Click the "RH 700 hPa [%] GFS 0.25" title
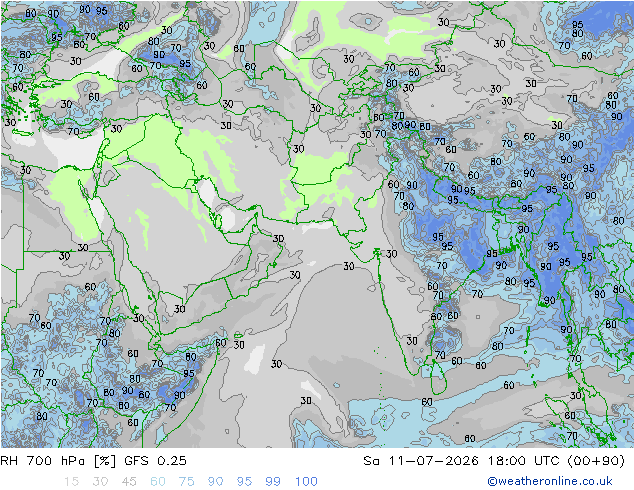 pyautogui.click(x=93, y=460)
